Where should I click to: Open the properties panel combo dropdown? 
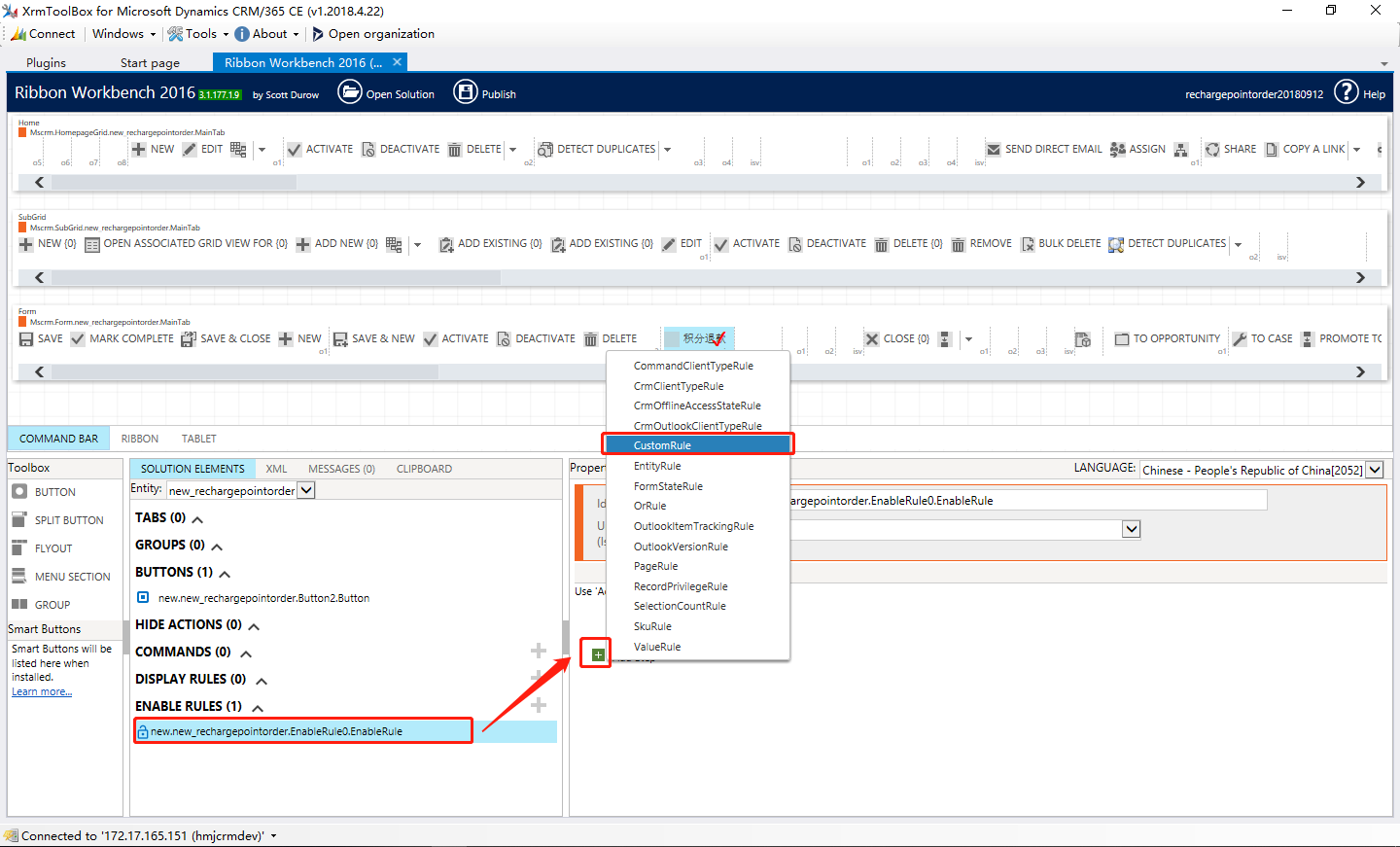(x=1131, y=529)
